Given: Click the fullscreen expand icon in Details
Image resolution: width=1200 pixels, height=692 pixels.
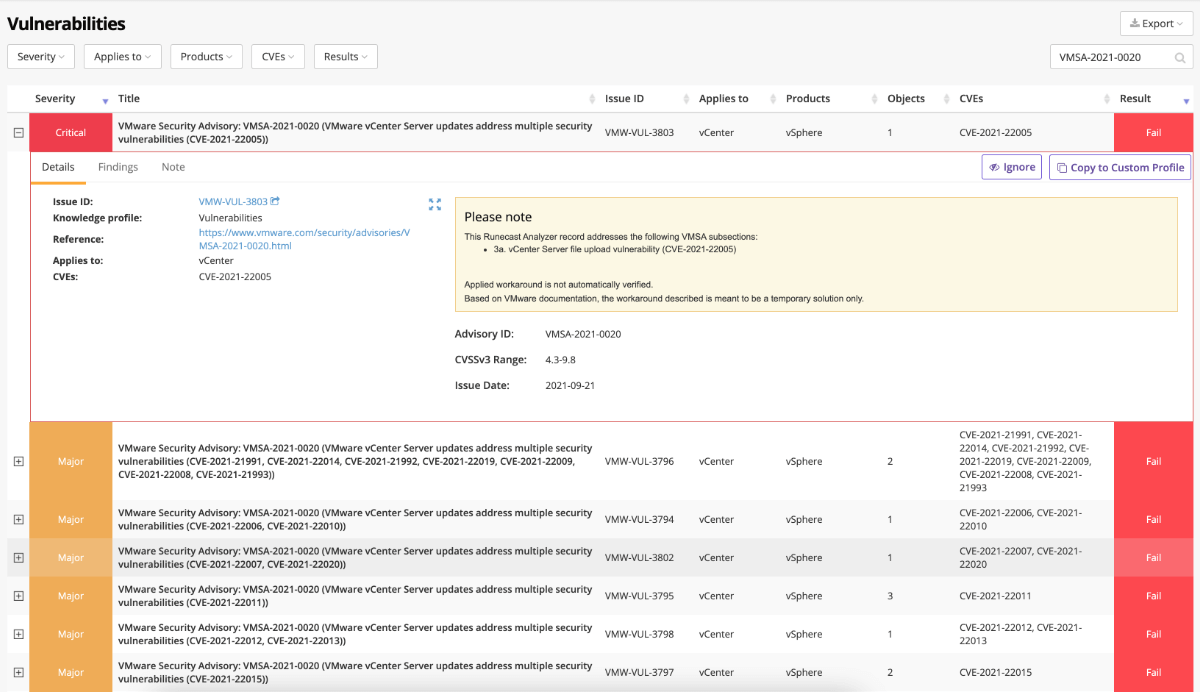Looking at the screenshot, I should tap(435, 204).
